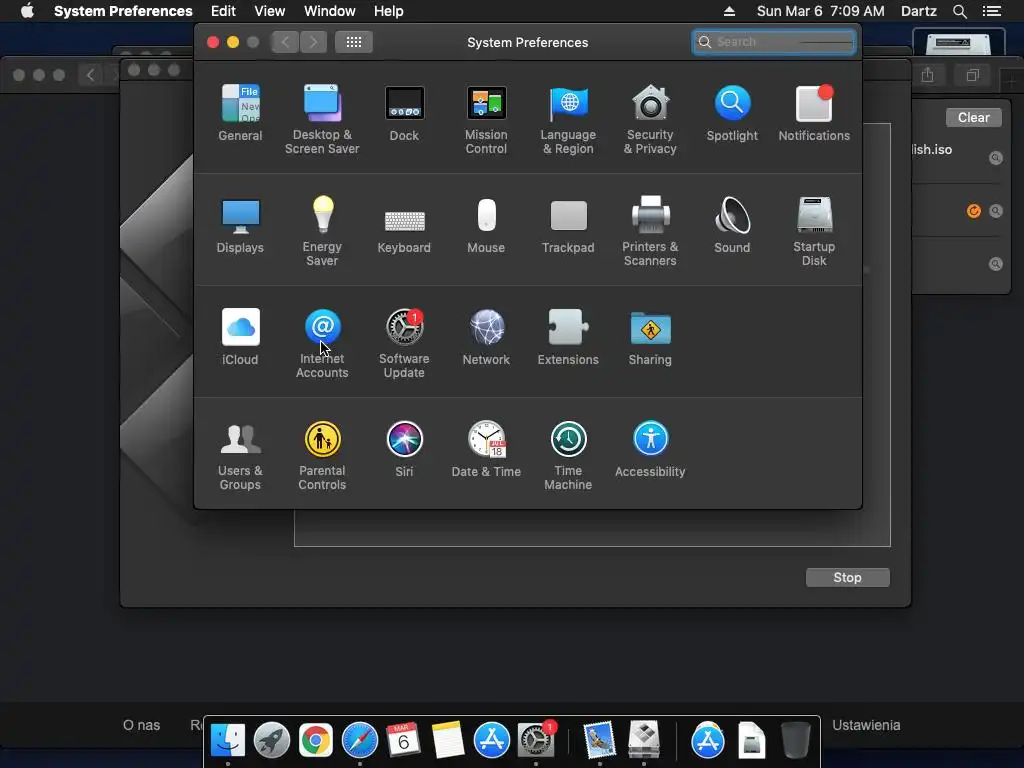Screen dimensions: 1024x768
Task: Open Language & Region preferences
Action: coord(568,119)
